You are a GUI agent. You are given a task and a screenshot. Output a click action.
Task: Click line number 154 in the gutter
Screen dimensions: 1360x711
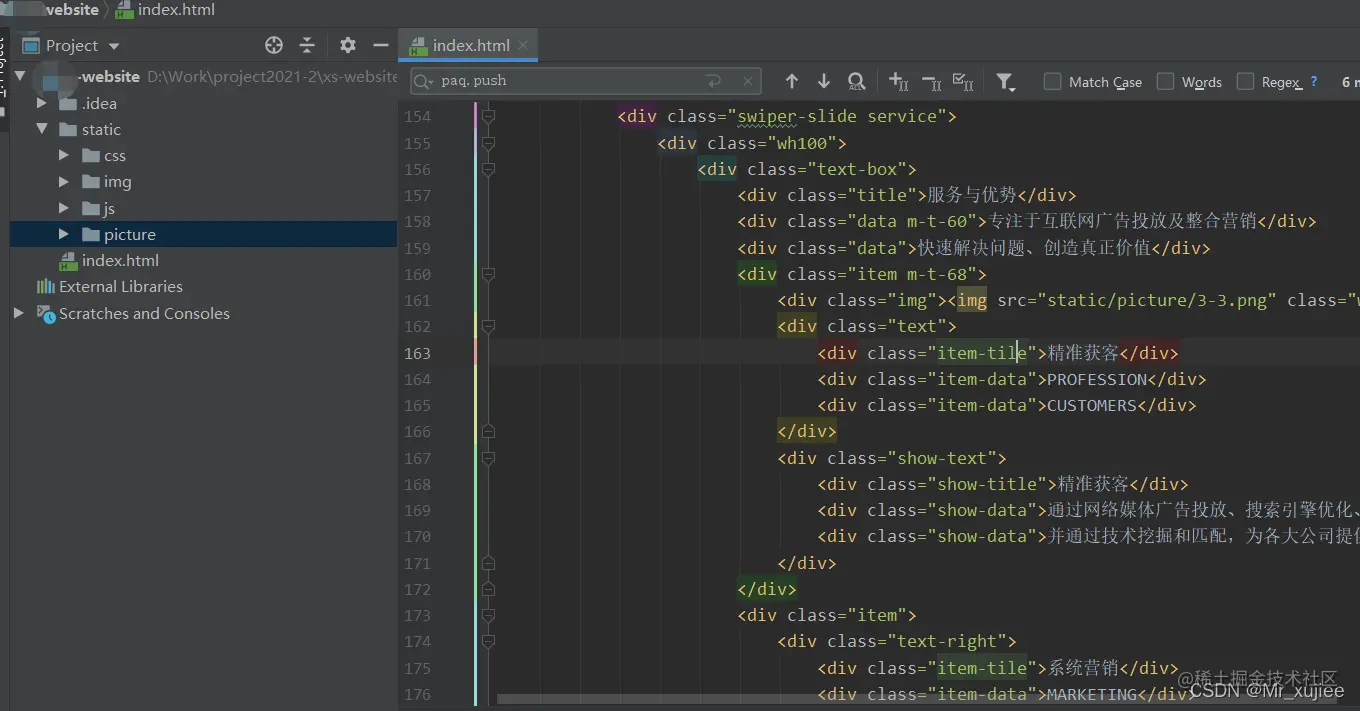click(417, 117)
